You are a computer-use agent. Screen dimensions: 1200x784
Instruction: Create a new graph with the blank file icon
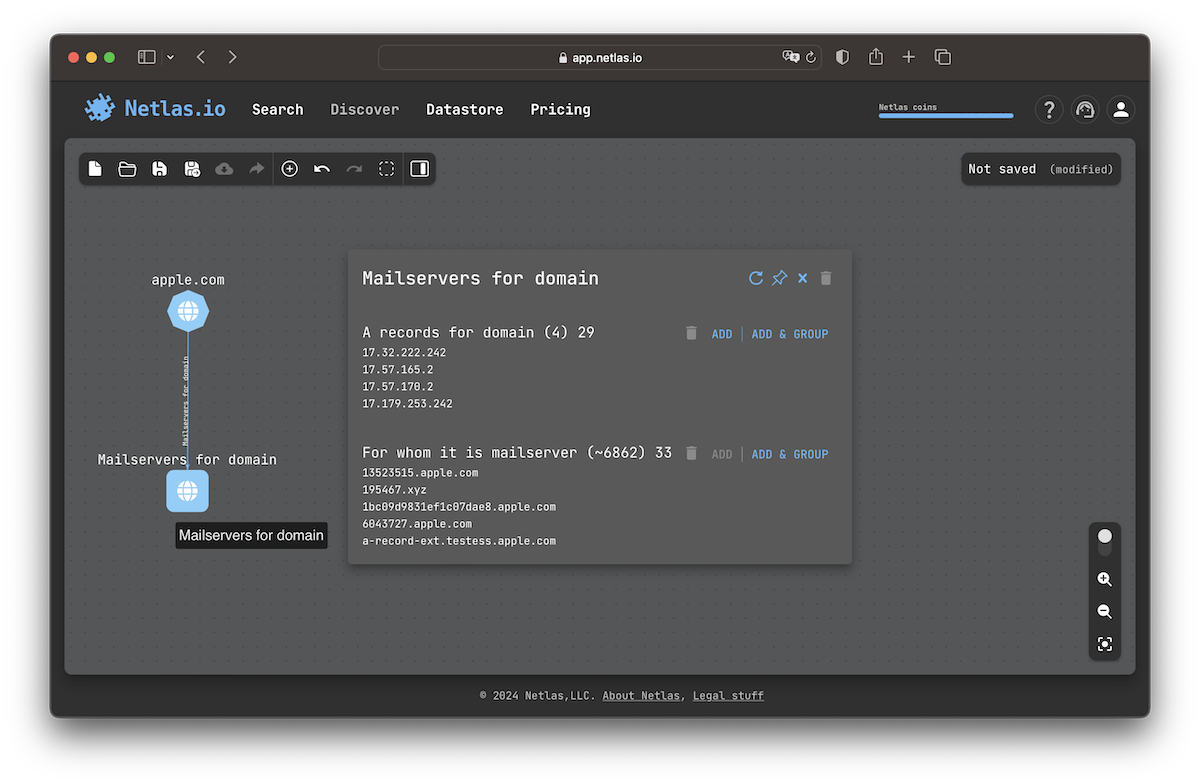(x=95, y=169)
